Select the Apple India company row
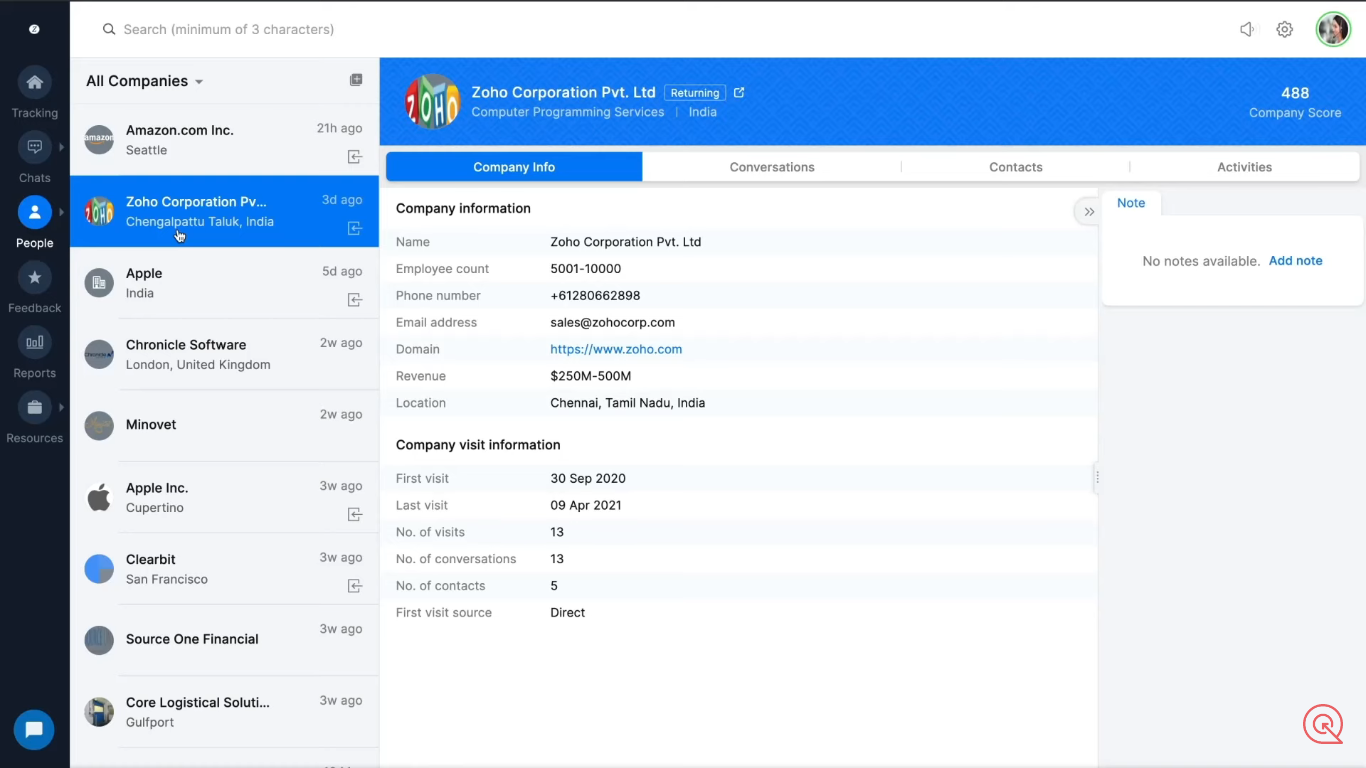Screen dimensions: 1366x768 224,283
